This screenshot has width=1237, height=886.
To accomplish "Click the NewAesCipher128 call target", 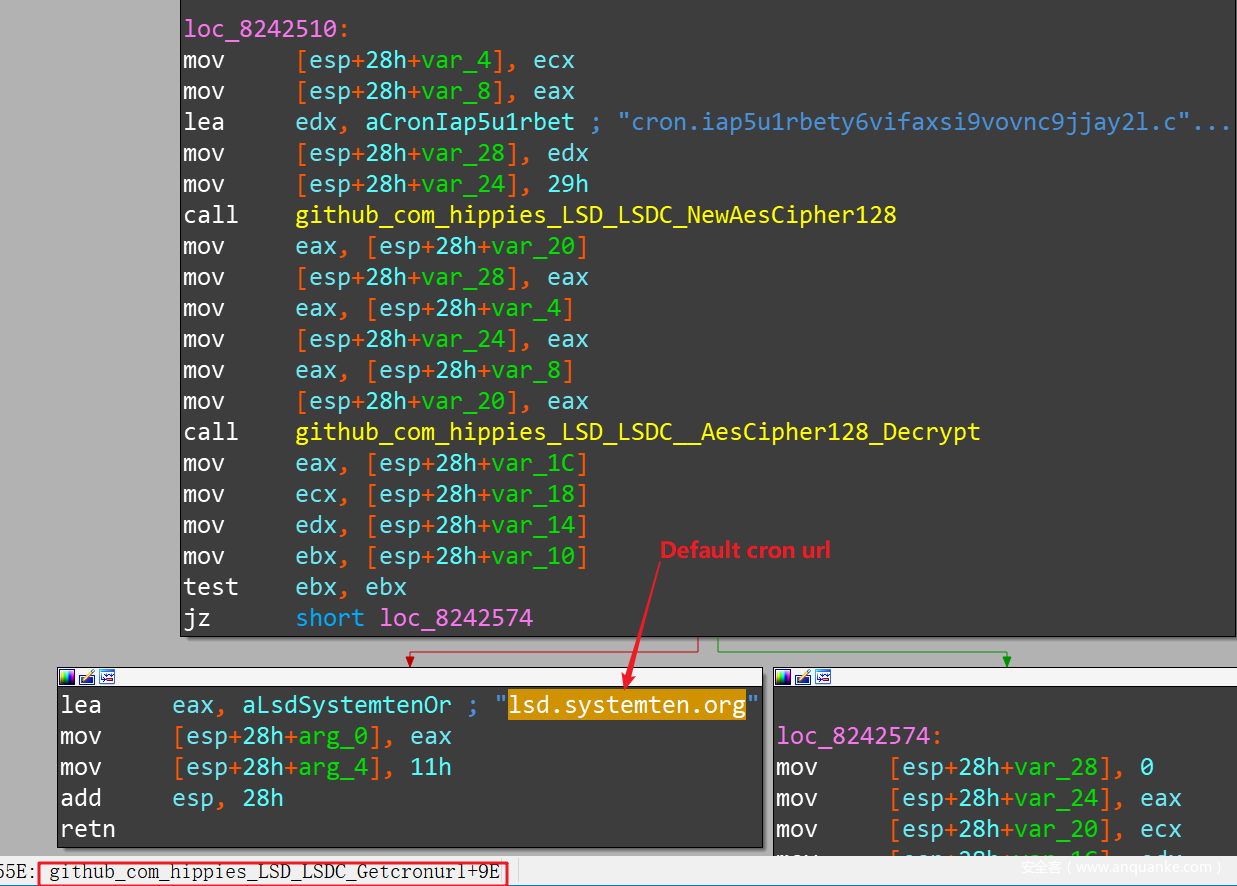I will pos(595,215).
